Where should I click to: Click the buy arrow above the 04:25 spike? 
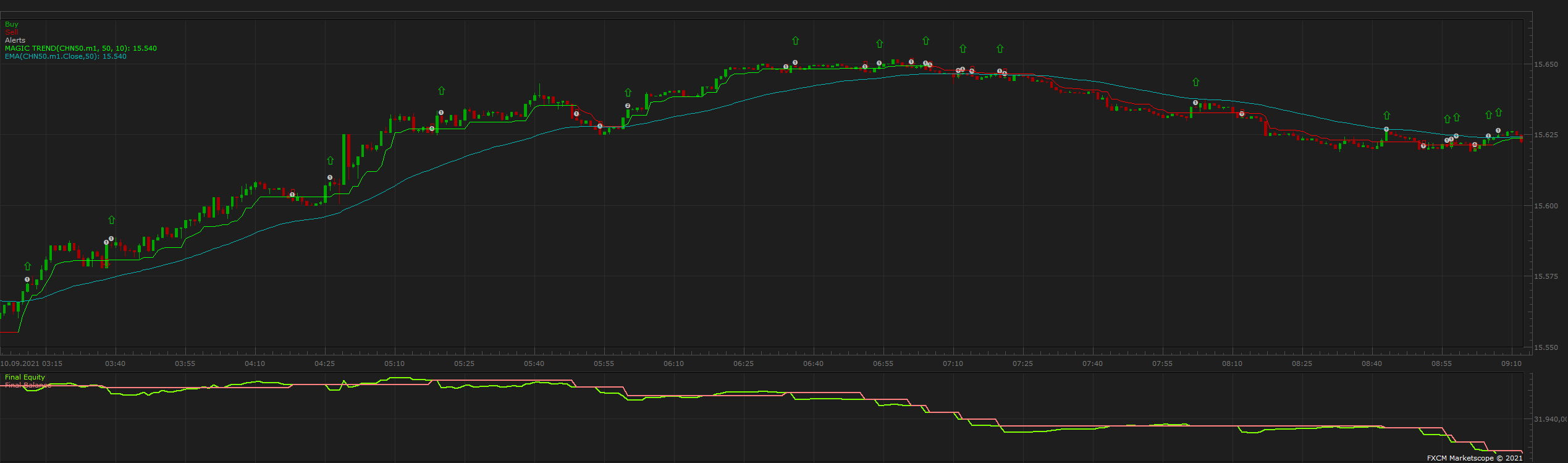tap(331, 160)
